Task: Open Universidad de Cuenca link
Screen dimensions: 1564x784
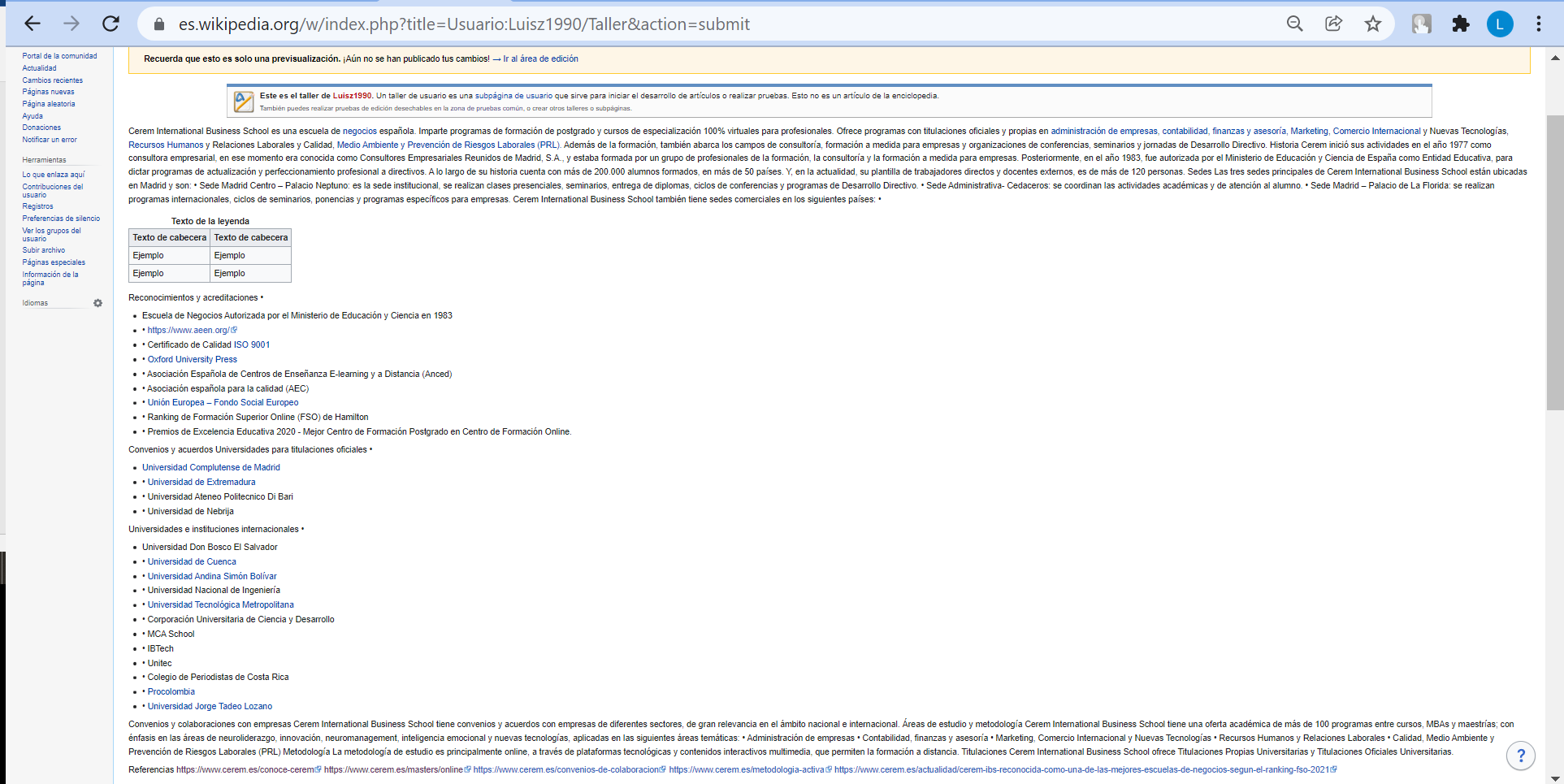Action: (x=192, y=561)
